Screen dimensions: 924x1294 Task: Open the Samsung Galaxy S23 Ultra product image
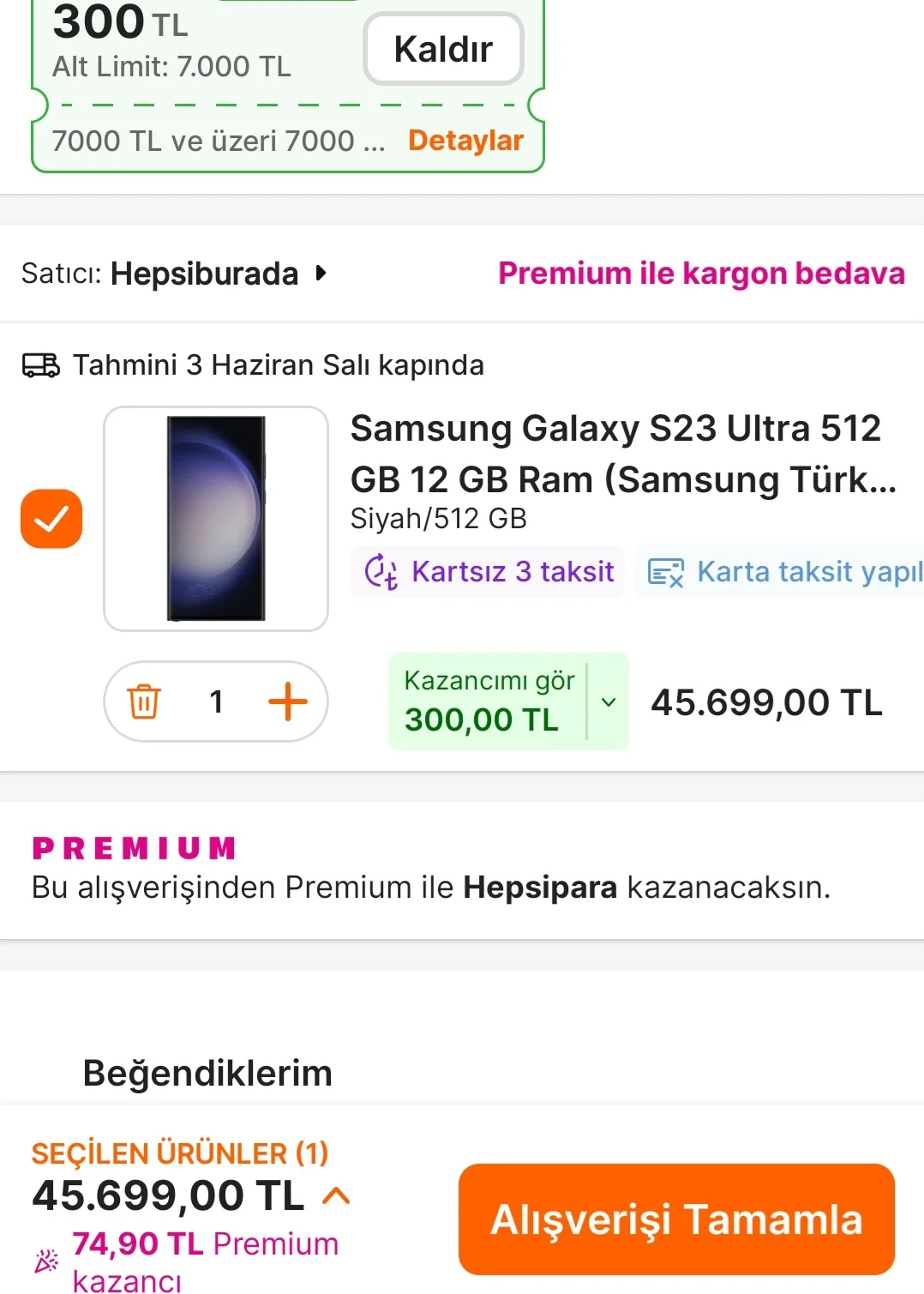(x=216, y=519)
